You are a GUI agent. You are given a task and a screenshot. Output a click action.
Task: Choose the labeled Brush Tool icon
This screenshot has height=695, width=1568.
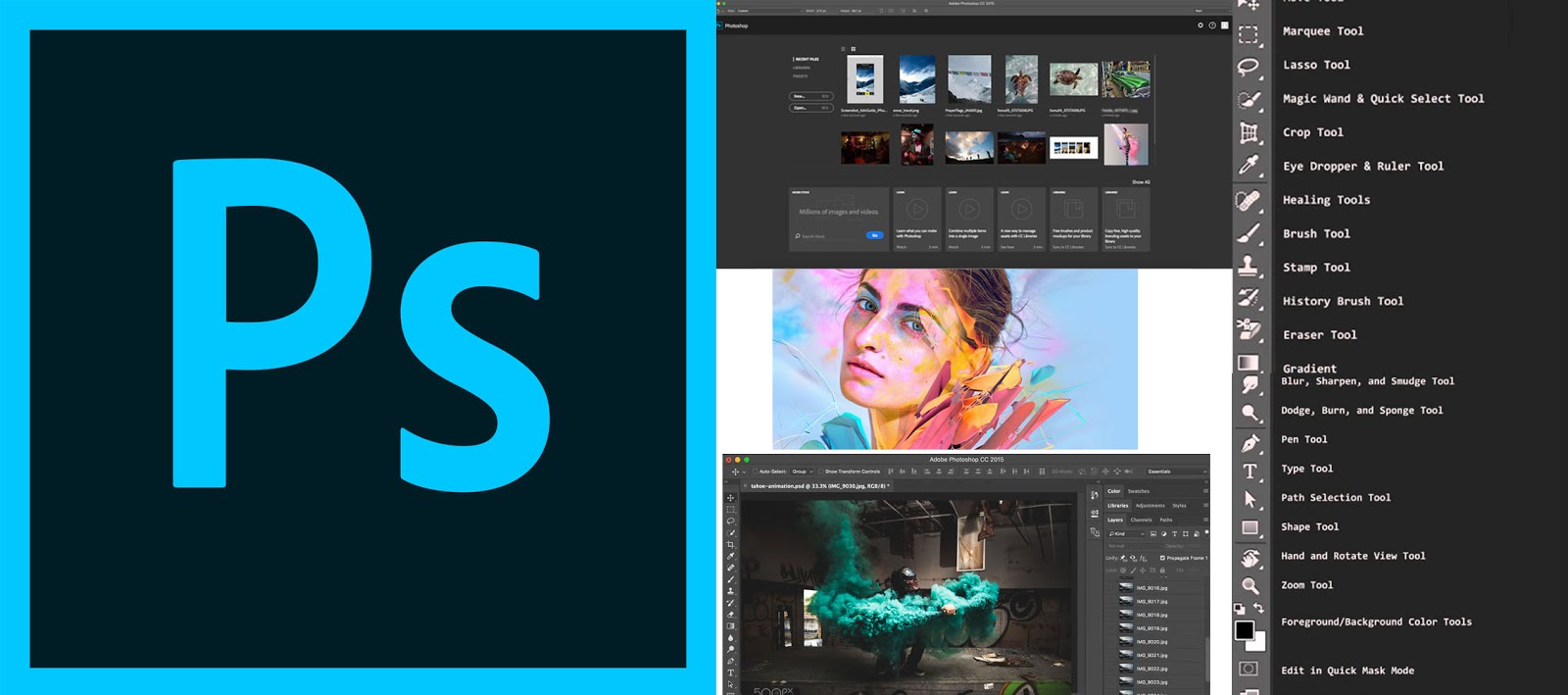(x=1249, y=234)
